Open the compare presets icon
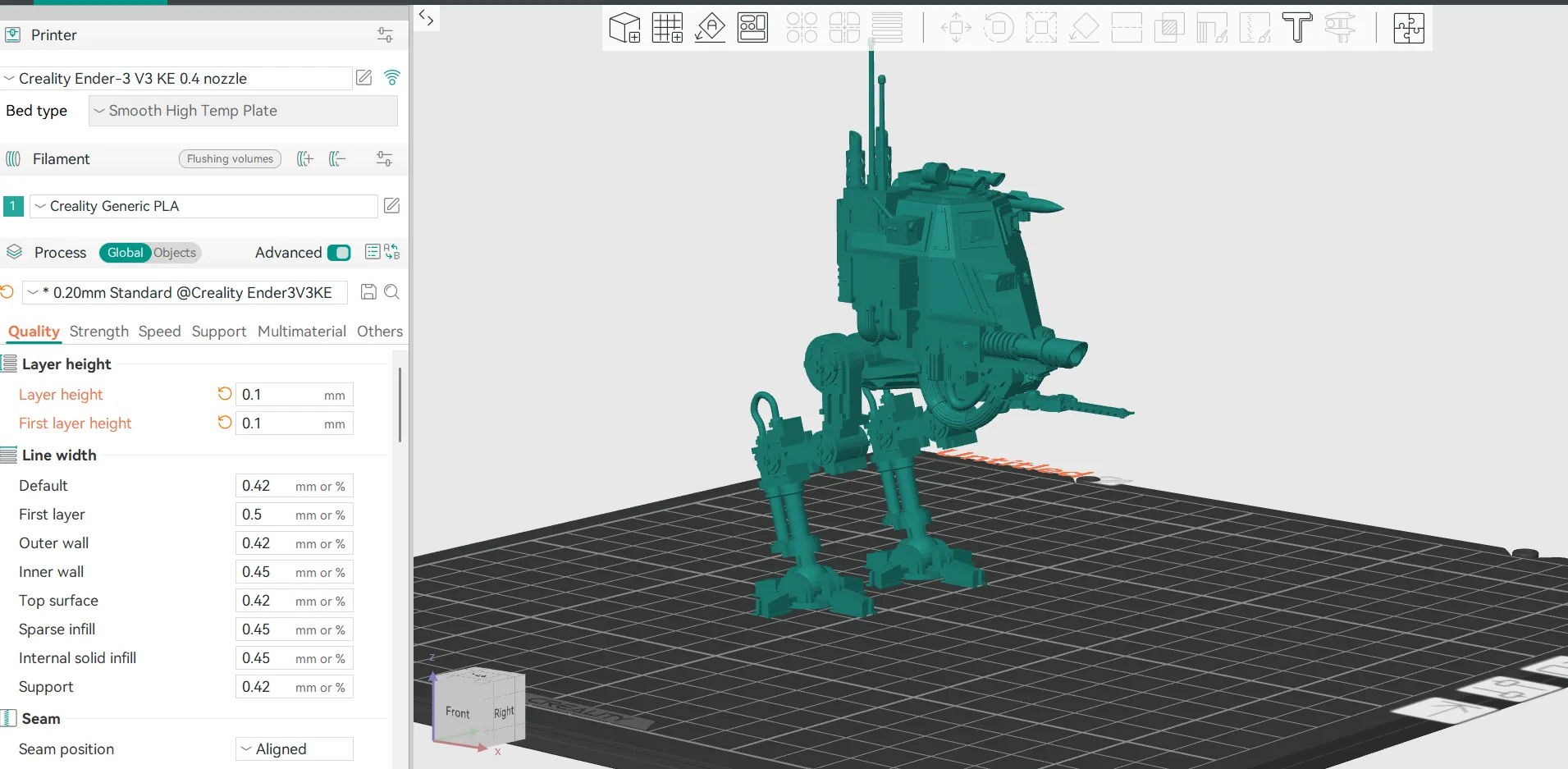The image size is (1568, 769). [x=392, y=252]
